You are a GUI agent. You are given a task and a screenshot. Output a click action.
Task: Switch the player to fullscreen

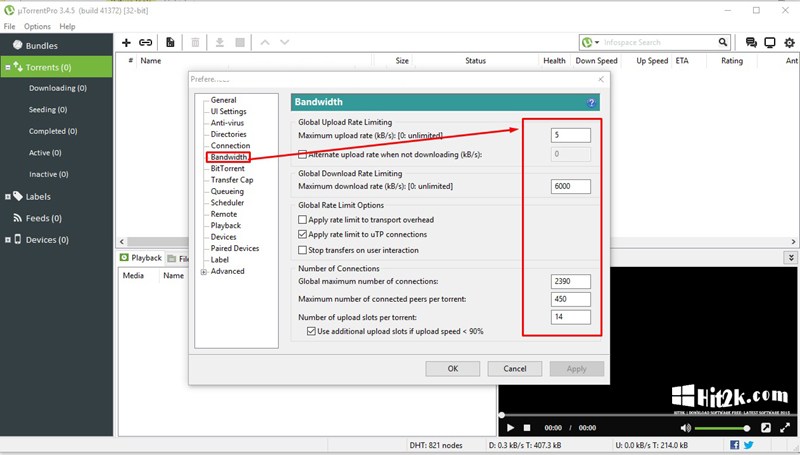point(785,427)
